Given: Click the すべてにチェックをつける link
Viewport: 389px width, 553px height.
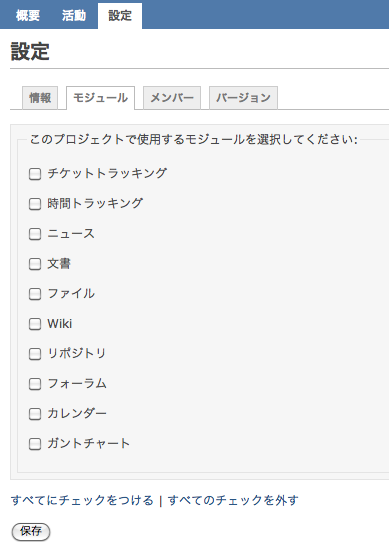Looking at the screenshot, I should pos(82,500).
